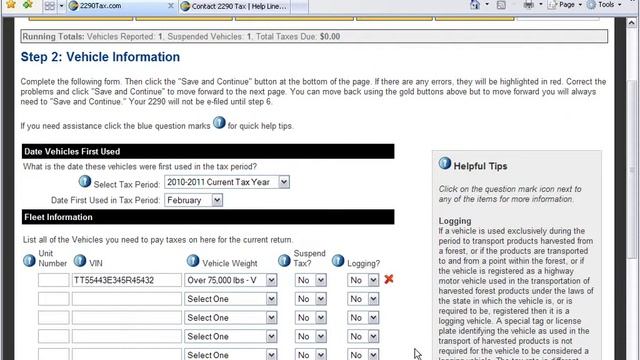Open the Select Tax Period dropdown
The height and width of the screenshot is (360, 640).
227,182
